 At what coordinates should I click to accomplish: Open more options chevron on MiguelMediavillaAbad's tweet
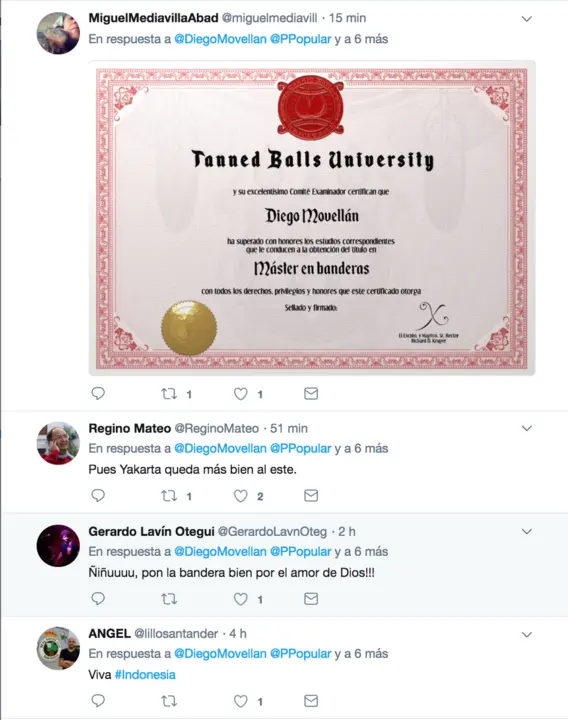[527, 19]
